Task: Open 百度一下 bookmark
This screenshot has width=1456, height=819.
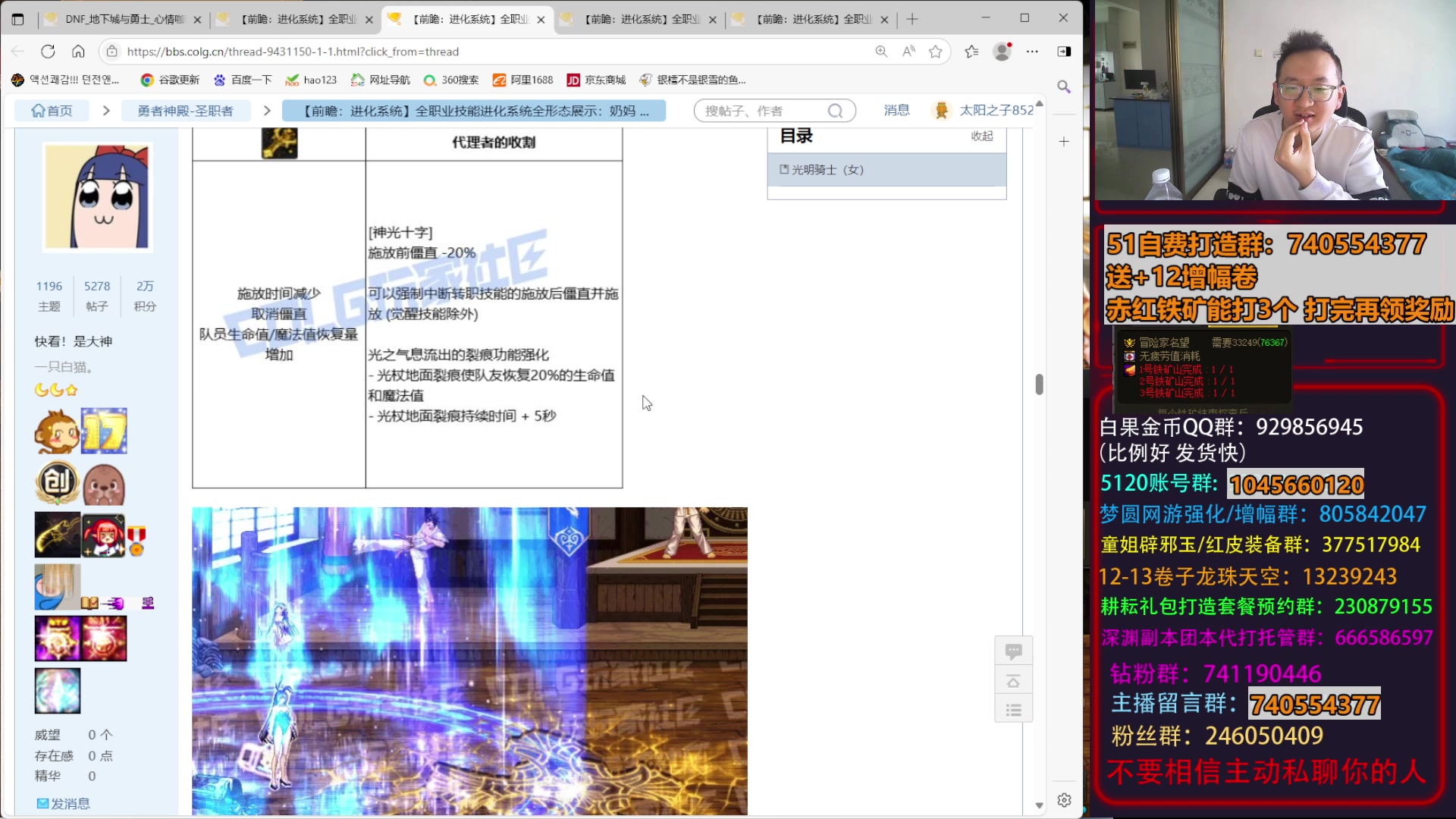Action: coord(243,80)
